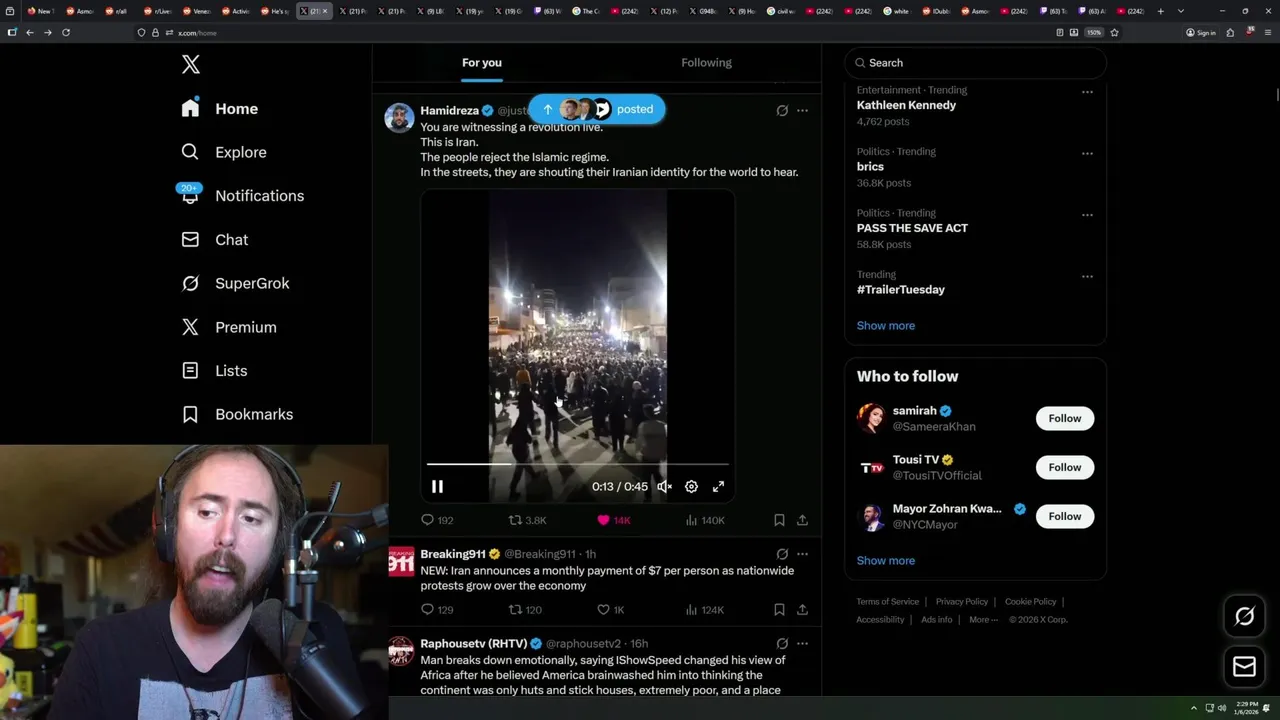Reply to Breaking911 post with 129 replies

tap(437, 609)
